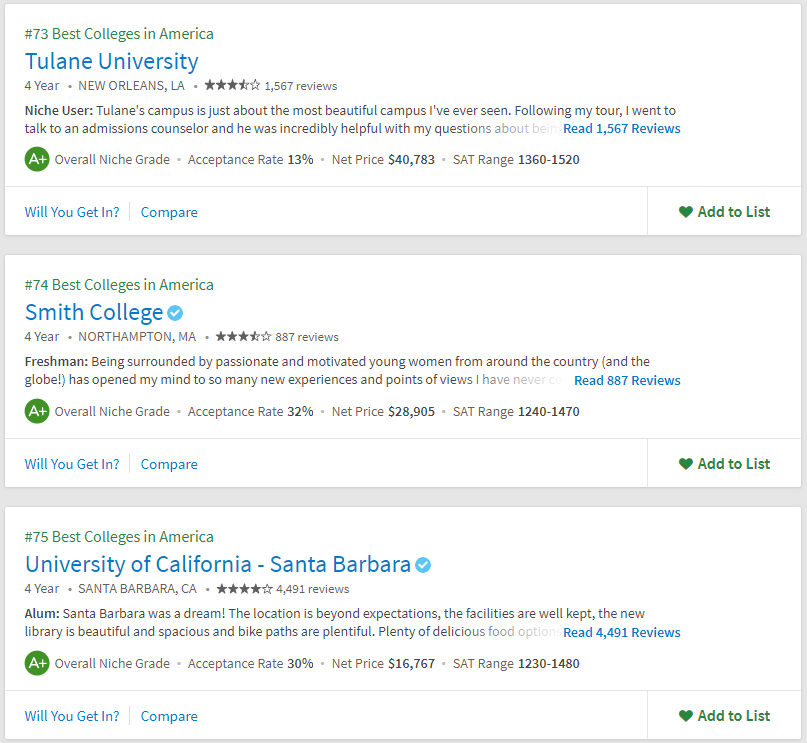The height and width of the screenshot is (743, 807).
Task: Click Read 887 Reviews for Smith College
Action: point(627,381)
